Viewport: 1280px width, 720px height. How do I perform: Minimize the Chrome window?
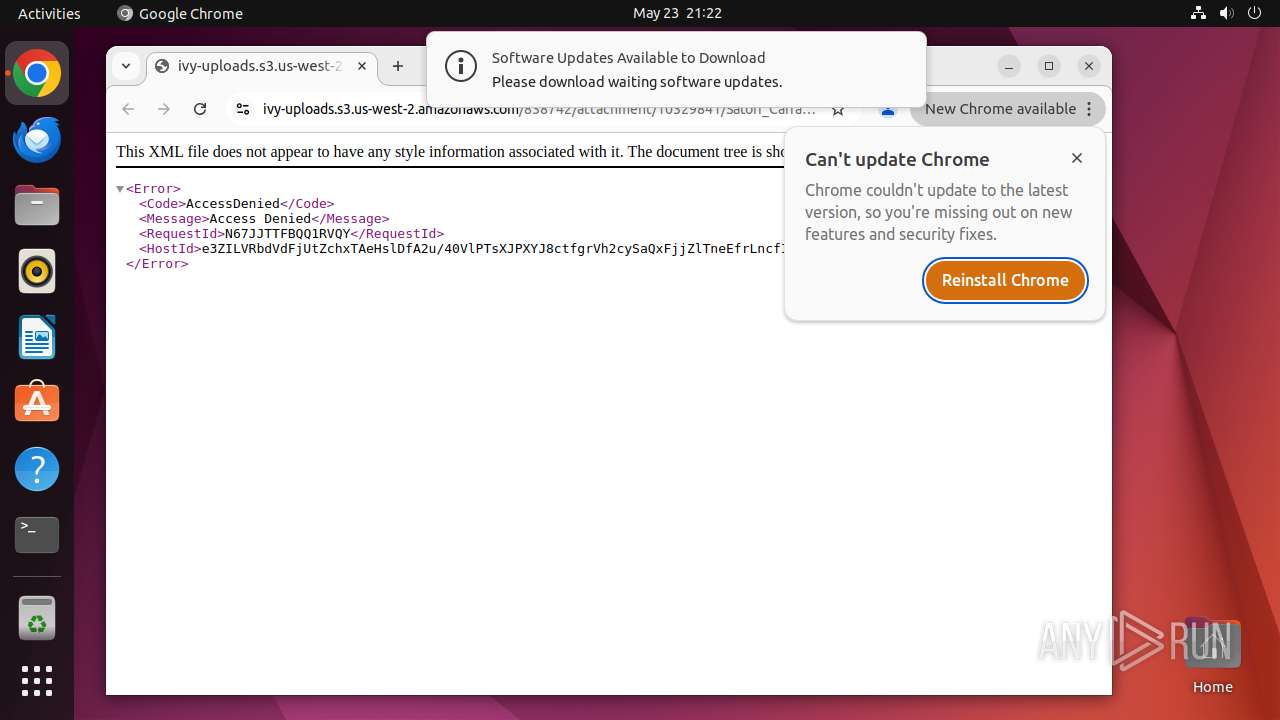1009,66
